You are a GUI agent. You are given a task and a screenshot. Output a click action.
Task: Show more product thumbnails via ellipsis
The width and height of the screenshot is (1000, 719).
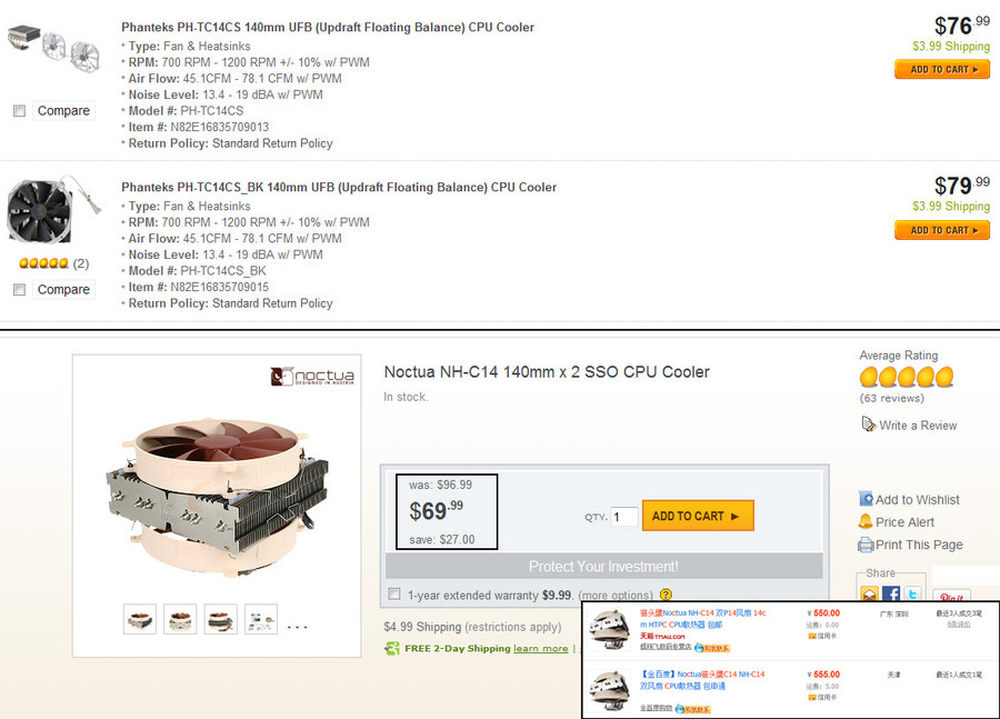click(297, 627)
